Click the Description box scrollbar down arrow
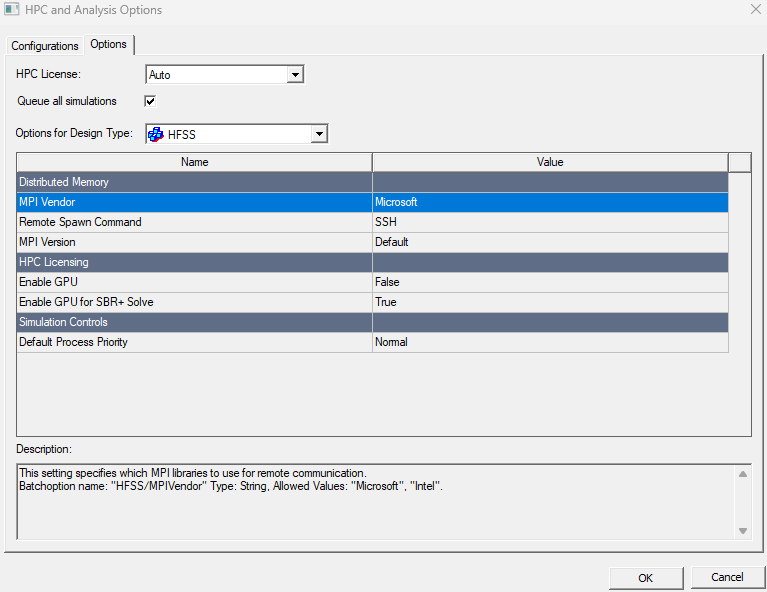The width and height of the screenshot is (767, 592). tap(743, 531)
